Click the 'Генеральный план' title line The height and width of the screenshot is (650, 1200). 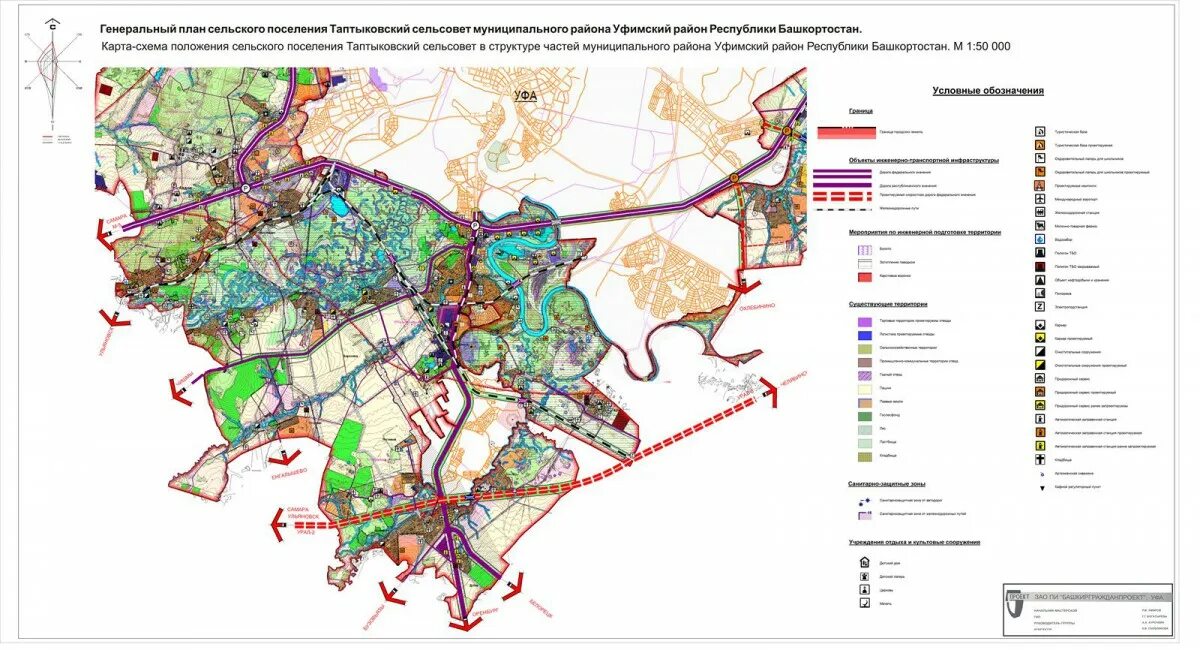tap(481, 30)
